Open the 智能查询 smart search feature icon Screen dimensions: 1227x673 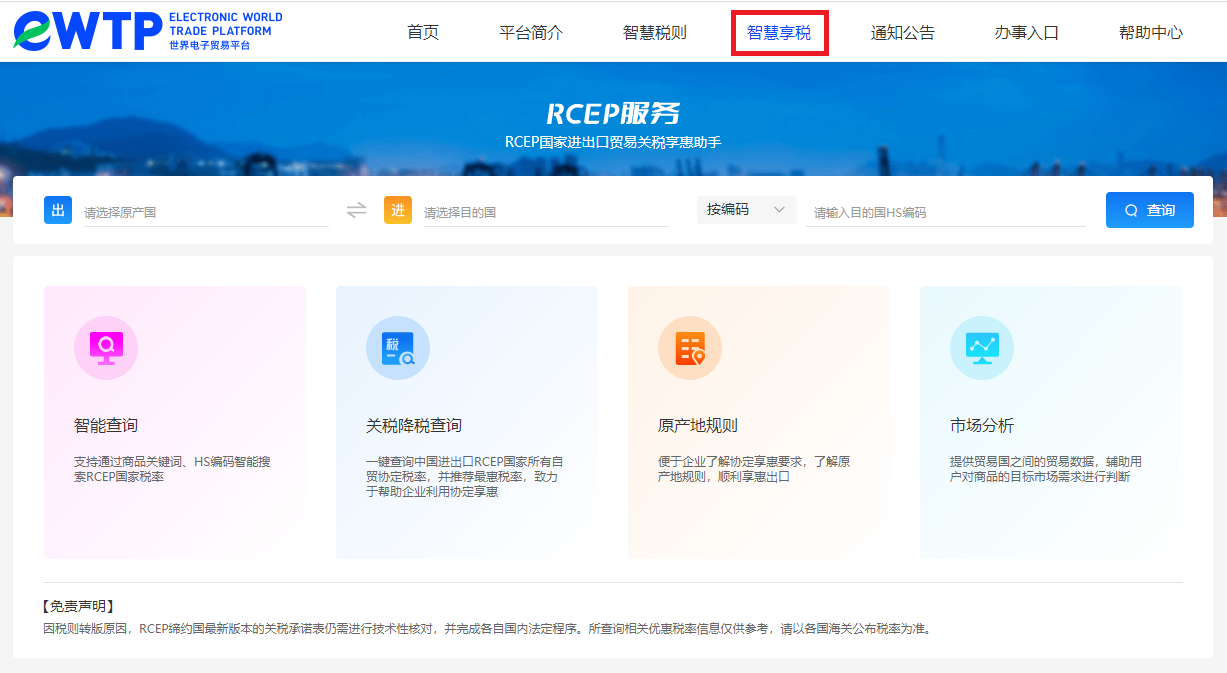point(106,347)
